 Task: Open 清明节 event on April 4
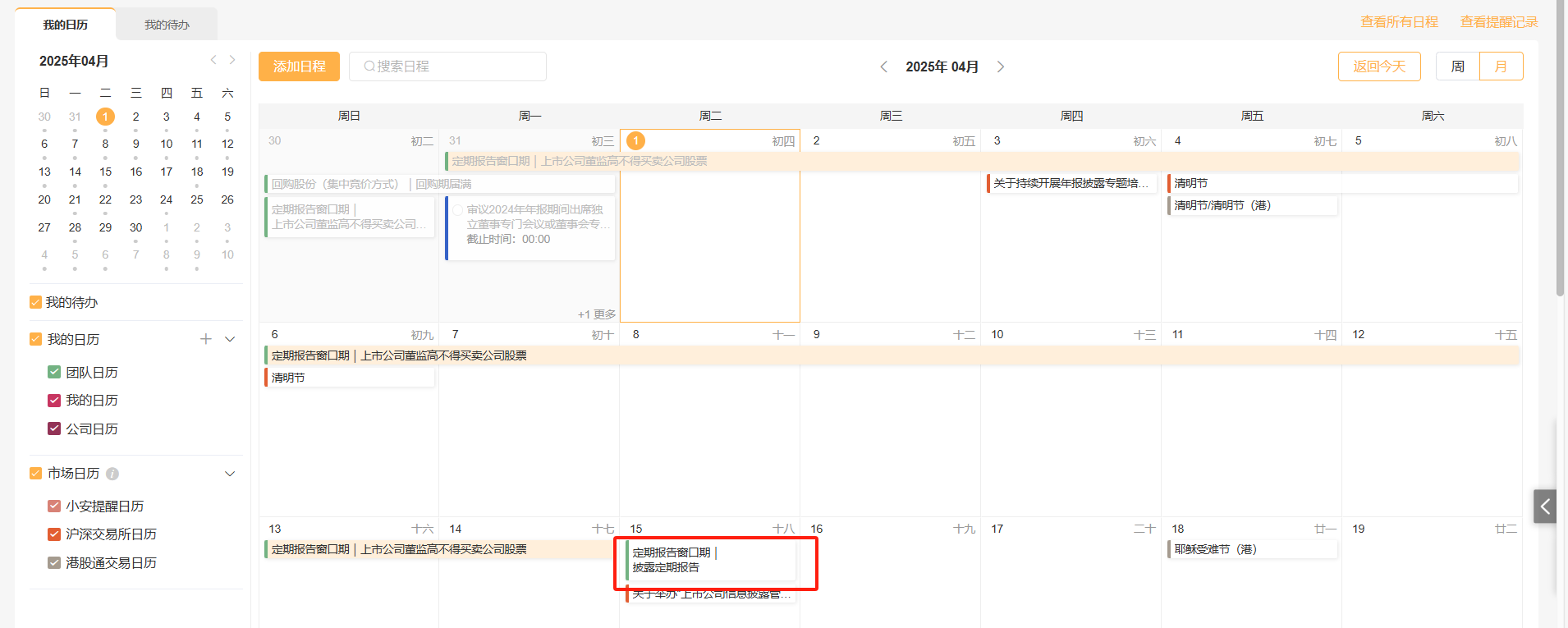1342,183
